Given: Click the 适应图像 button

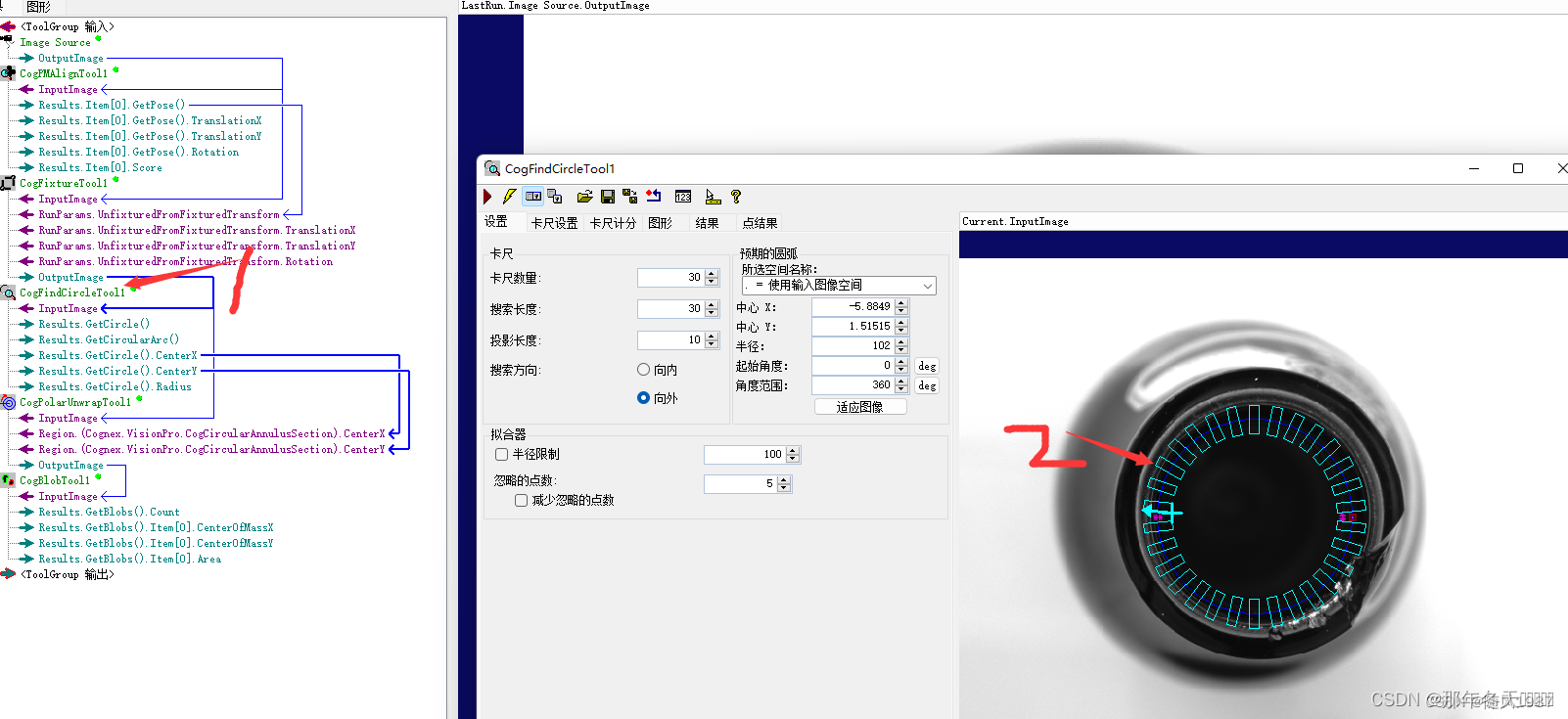Looking at the screenshot, I should (860, 407).
